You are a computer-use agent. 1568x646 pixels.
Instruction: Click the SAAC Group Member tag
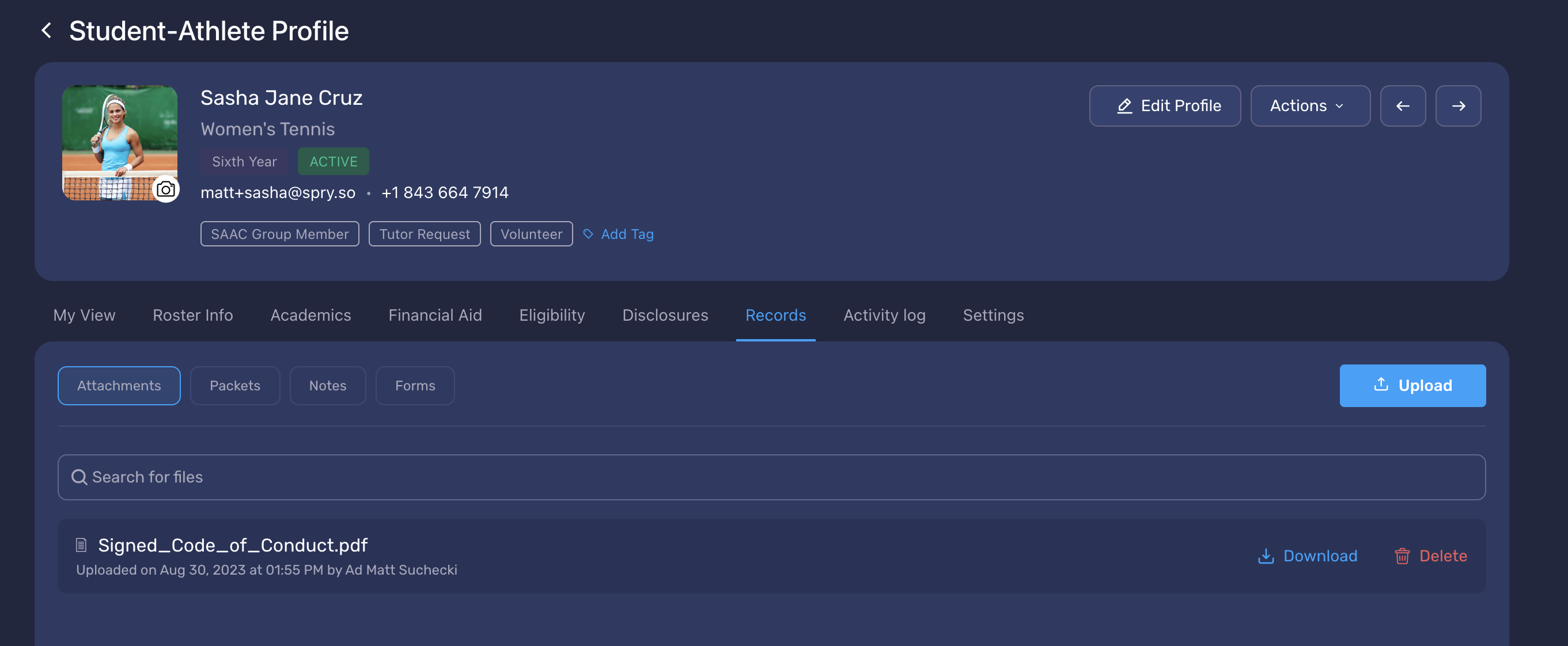coord(280,234)
